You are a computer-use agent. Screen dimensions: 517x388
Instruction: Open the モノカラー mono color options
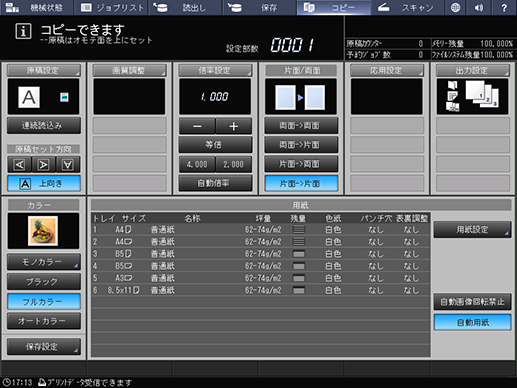(x=44, y=262)
